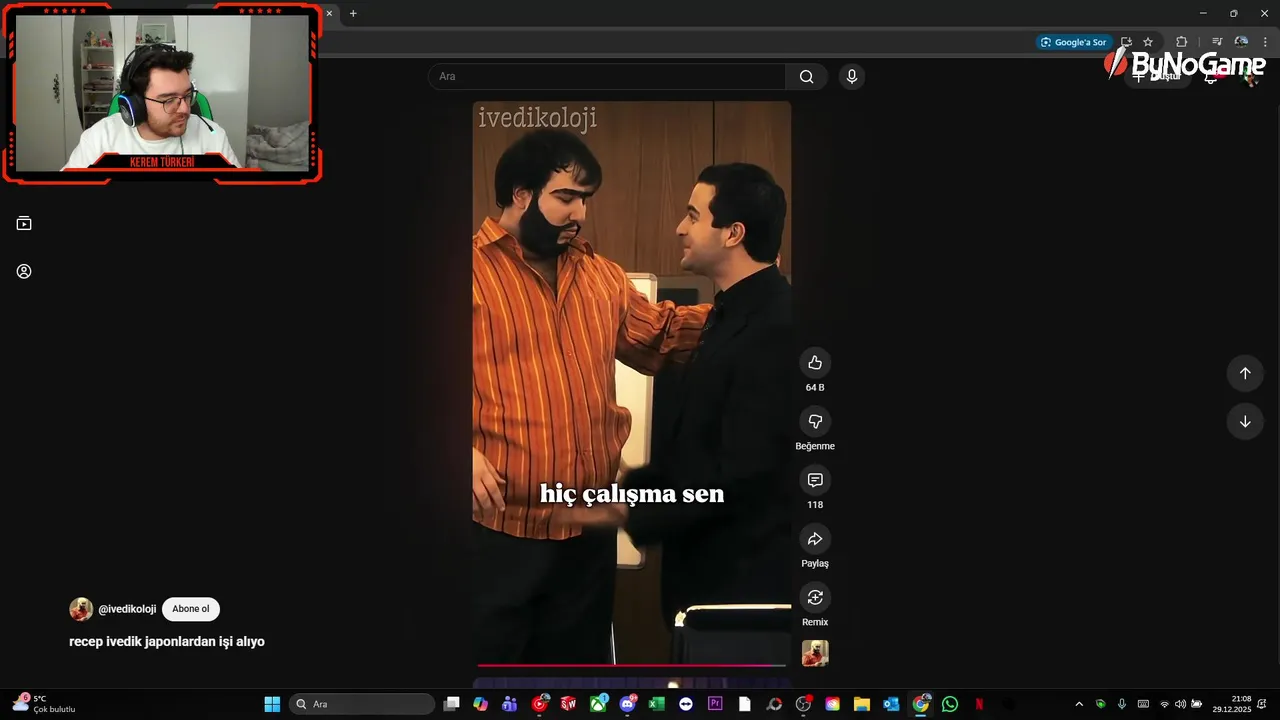Click the tray microphone icon

[x=1122, y=704]
